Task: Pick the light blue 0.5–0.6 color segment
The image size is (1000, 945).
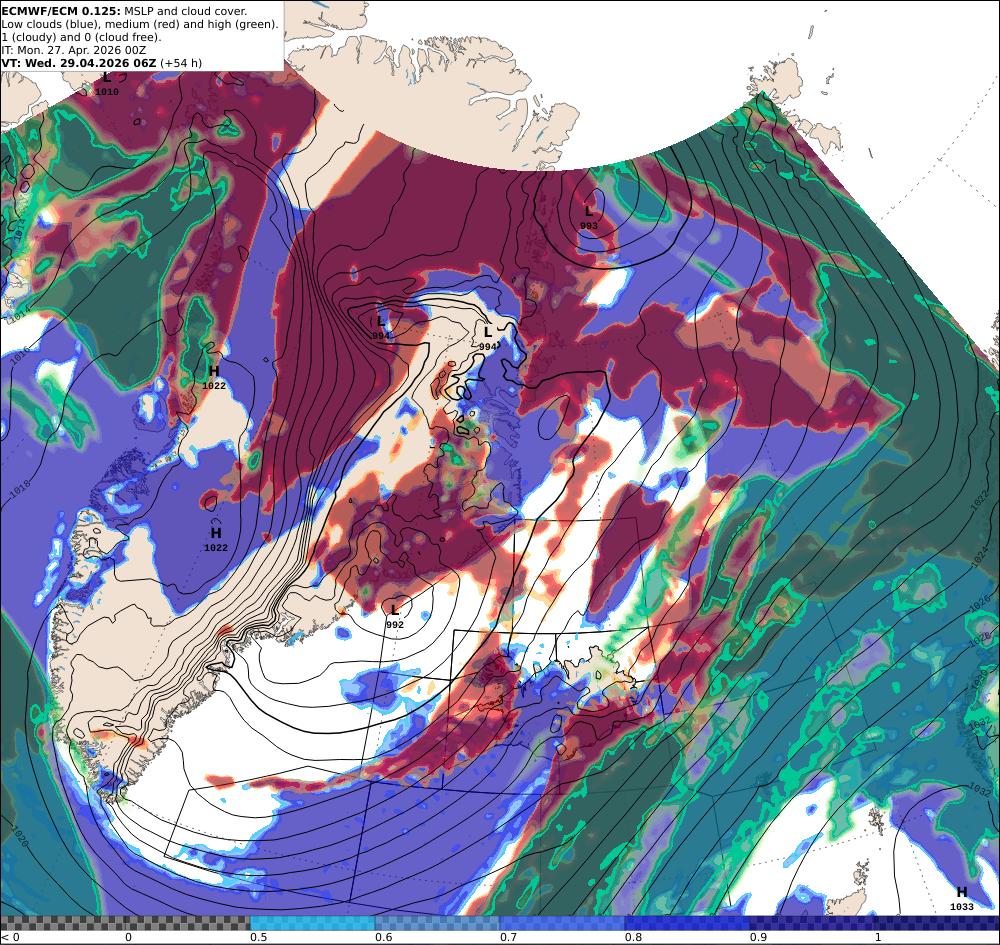Action: (312, 923)
